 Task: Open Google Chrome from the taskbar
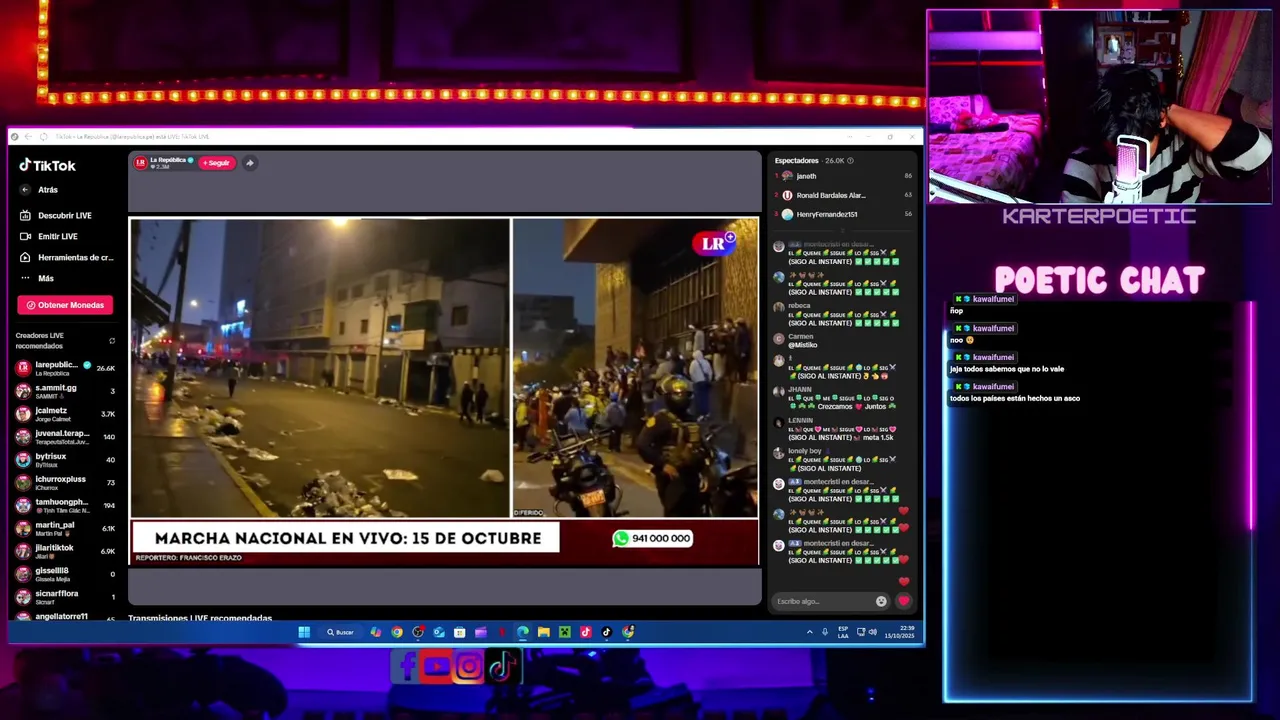tap(397, 632)
